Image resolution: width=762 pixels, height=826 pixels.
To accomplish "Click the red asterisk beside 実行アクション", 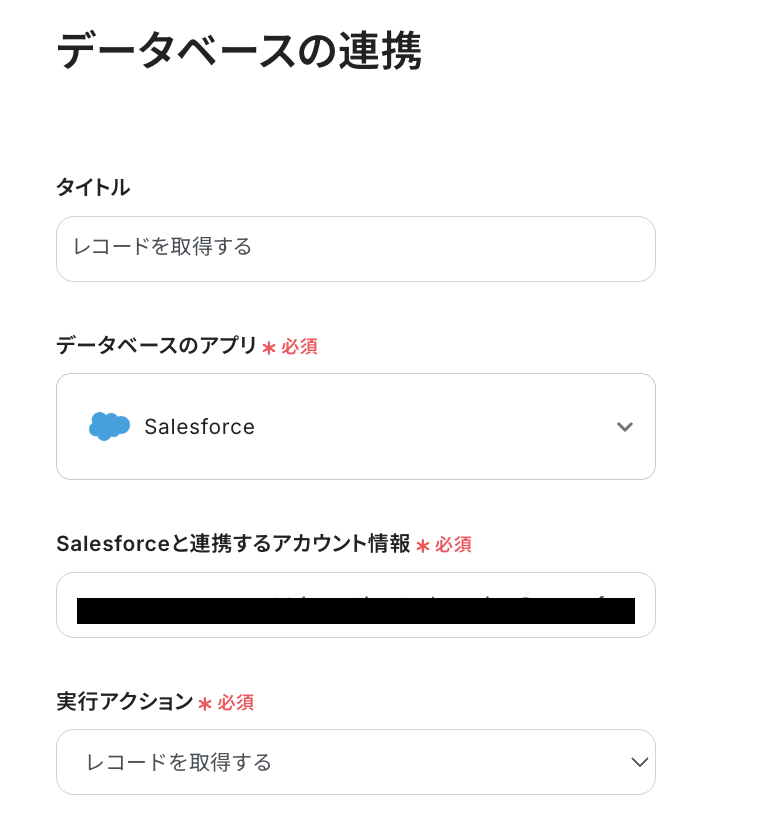I will (205, 704).
